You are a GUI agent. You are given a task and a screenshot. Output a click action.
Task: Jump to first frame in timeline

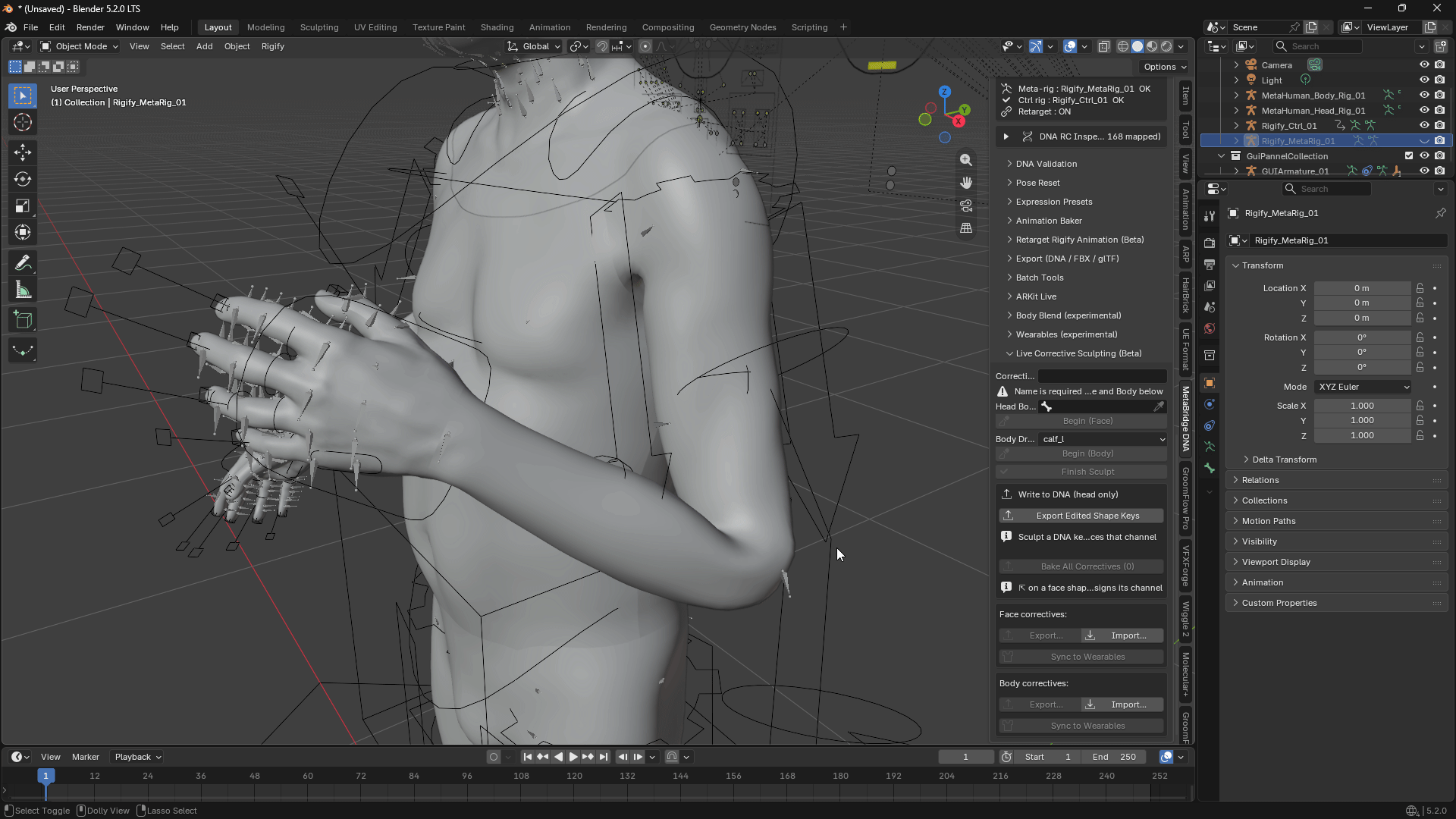(528, 757)
